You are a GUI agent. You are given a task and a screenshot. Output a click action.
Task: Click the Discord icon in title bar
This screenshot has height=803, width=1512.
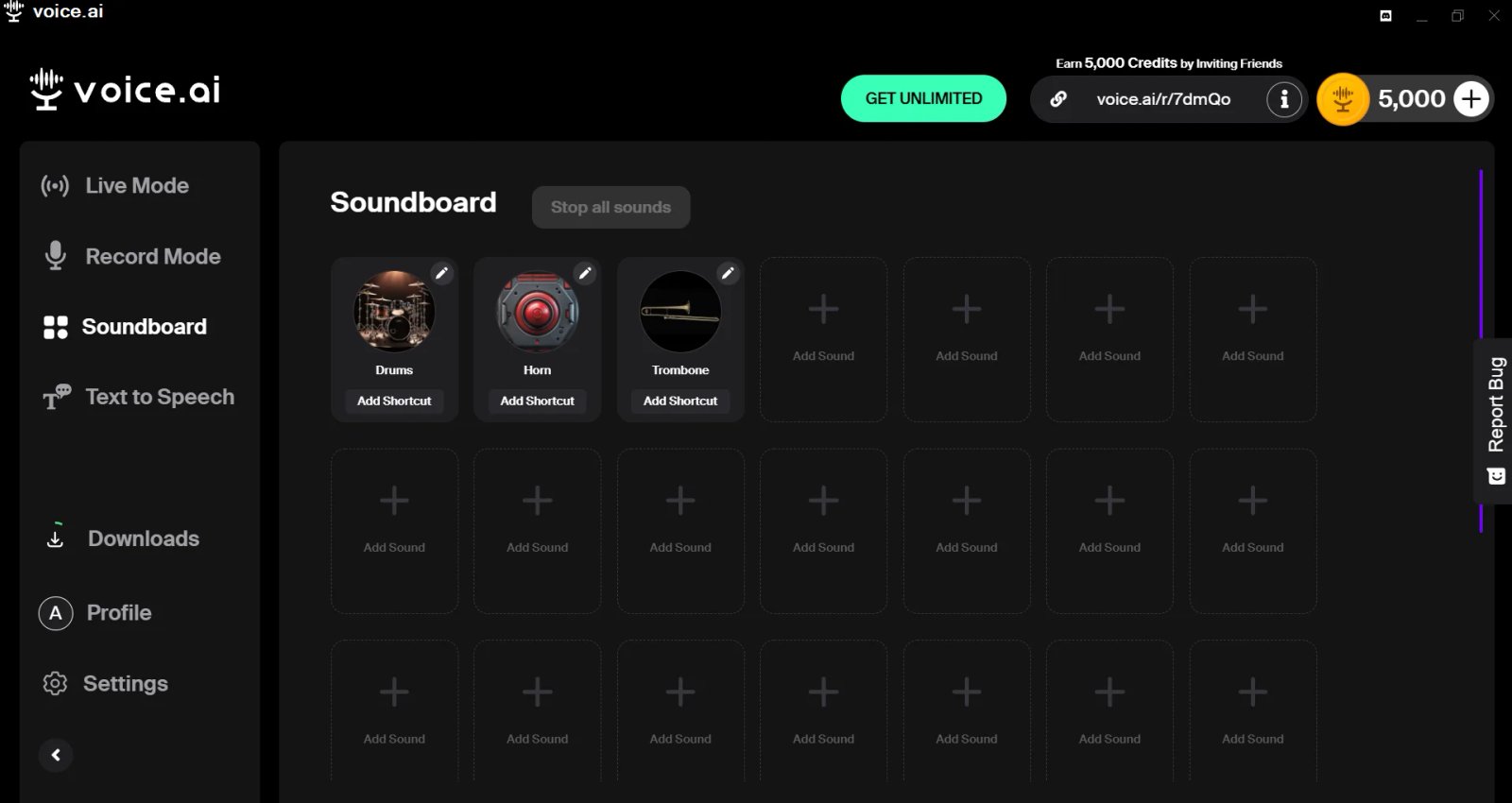(x=1385, y=15)
